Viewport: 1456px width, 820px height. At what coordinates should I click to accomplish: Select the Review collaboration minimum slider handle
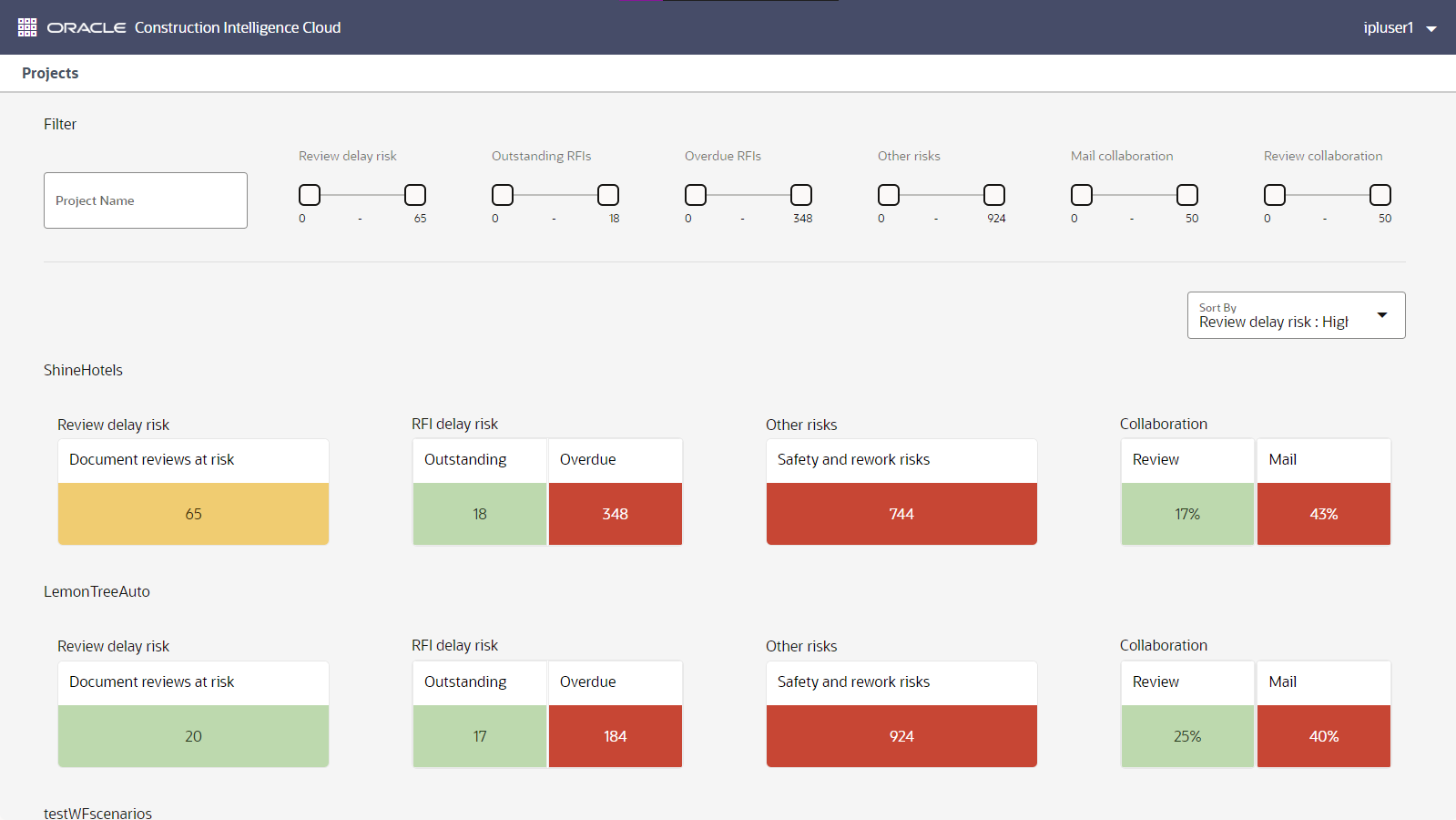point(1275,195)
